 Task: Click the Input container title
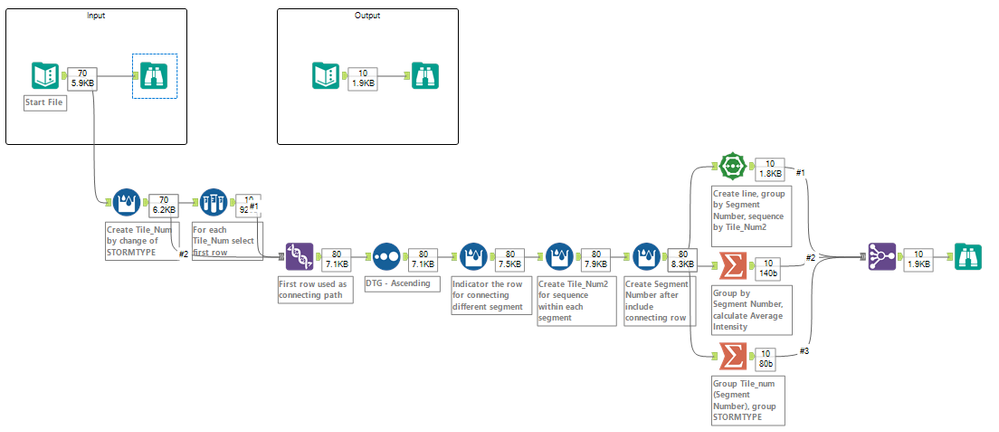point(96,15)
